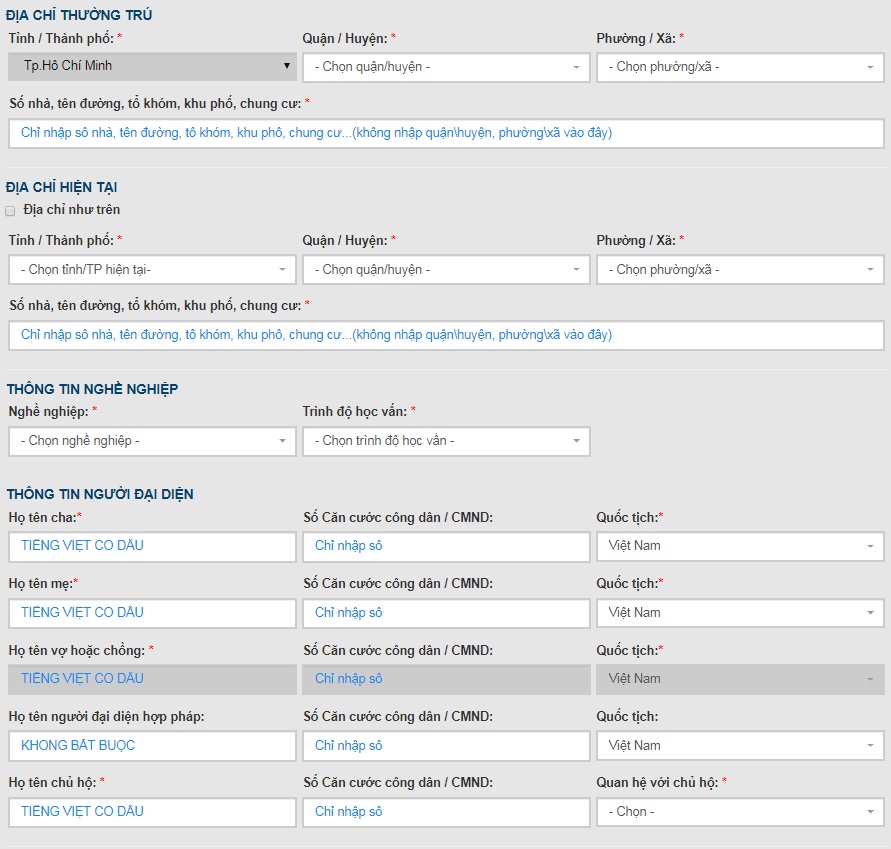This screenshot has width=891, height=849.
Task: Click mother's Căn cước công dân number field
Action: [446, 613]
